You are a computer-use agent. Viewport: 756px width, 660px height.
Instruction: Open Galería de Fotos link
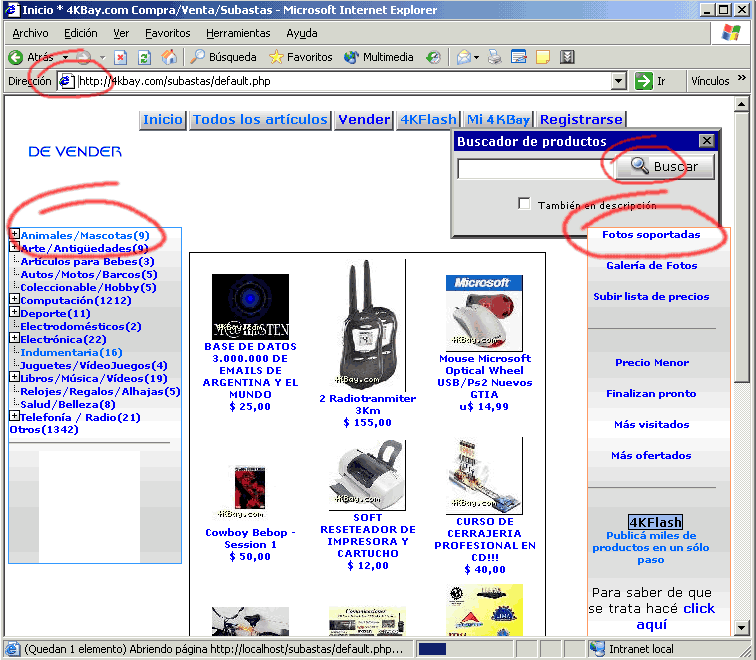[651, 266]
